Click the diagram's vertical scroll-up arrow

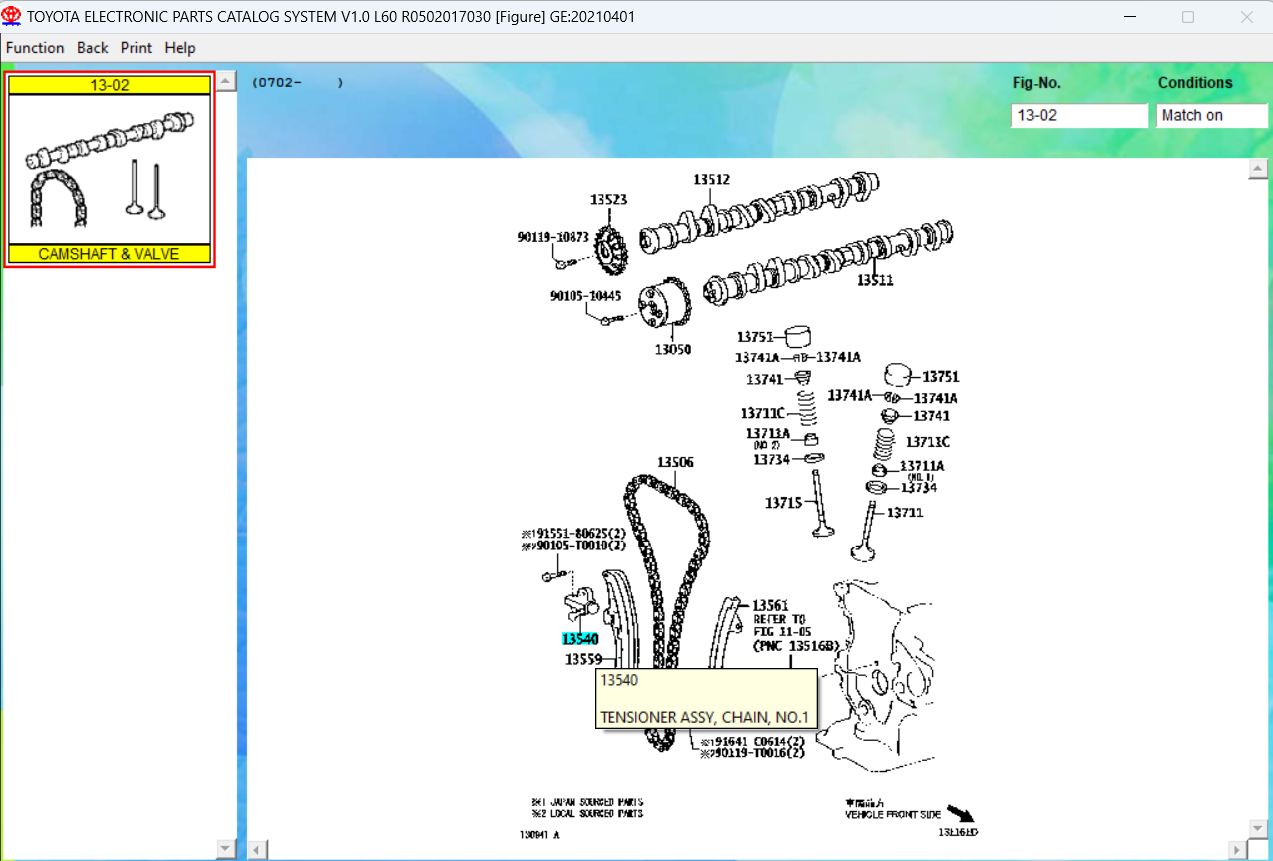(1258, 171)
